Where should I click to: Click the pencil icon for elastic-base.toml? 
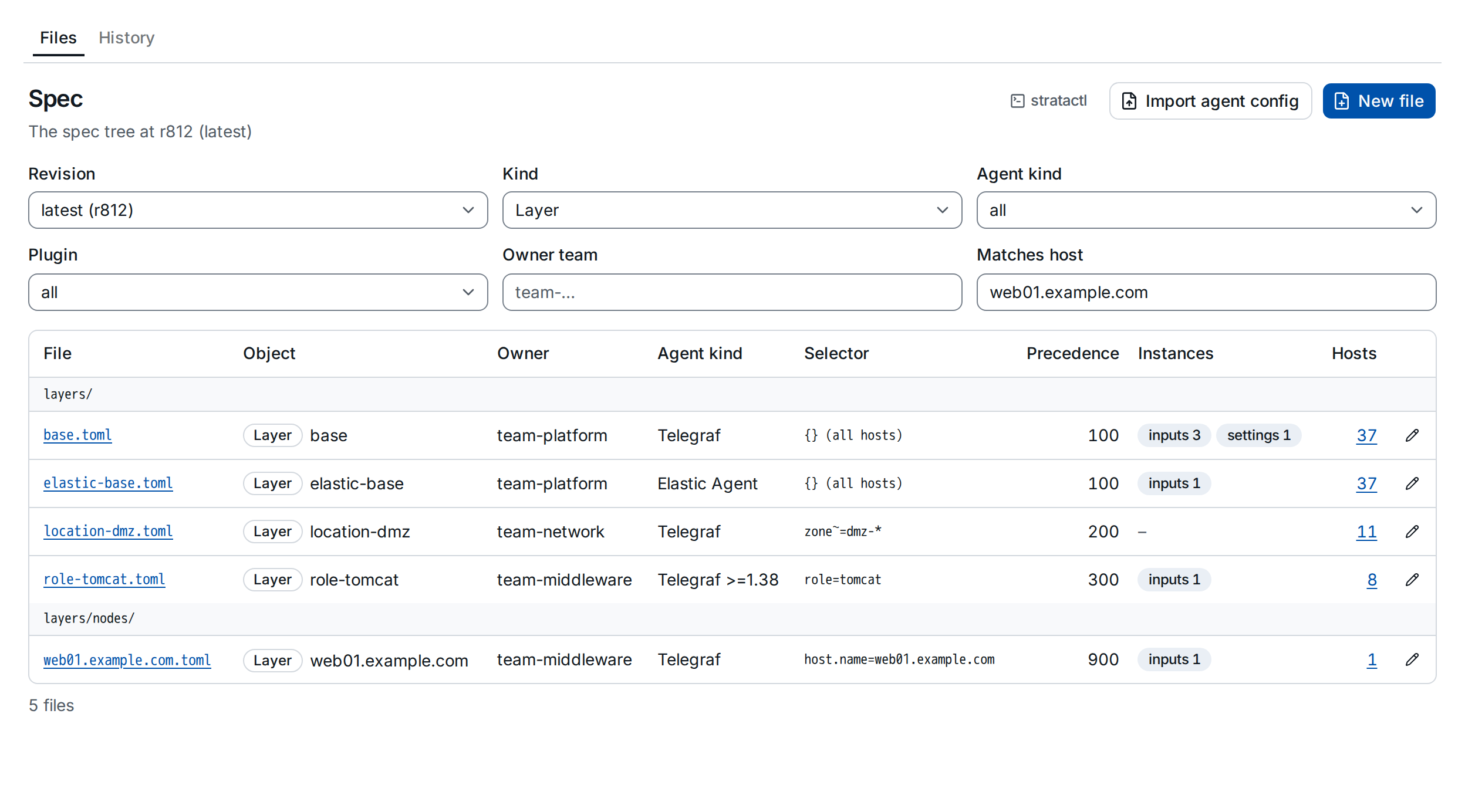[1412, 483]
